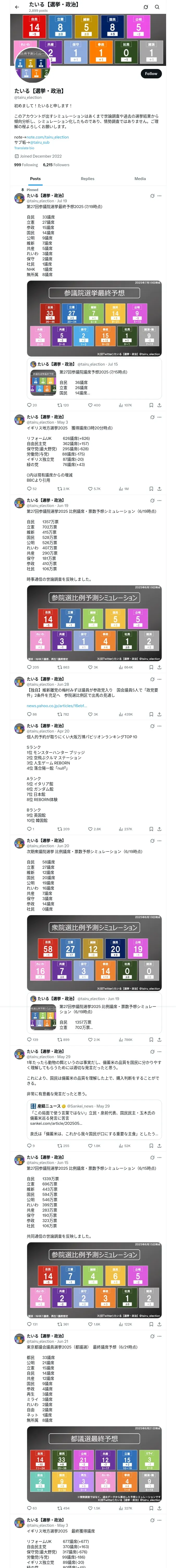The height and width of the screenshot is (1568, 176).
Task: Switch to the Replies tab
Action: (87, 179)
